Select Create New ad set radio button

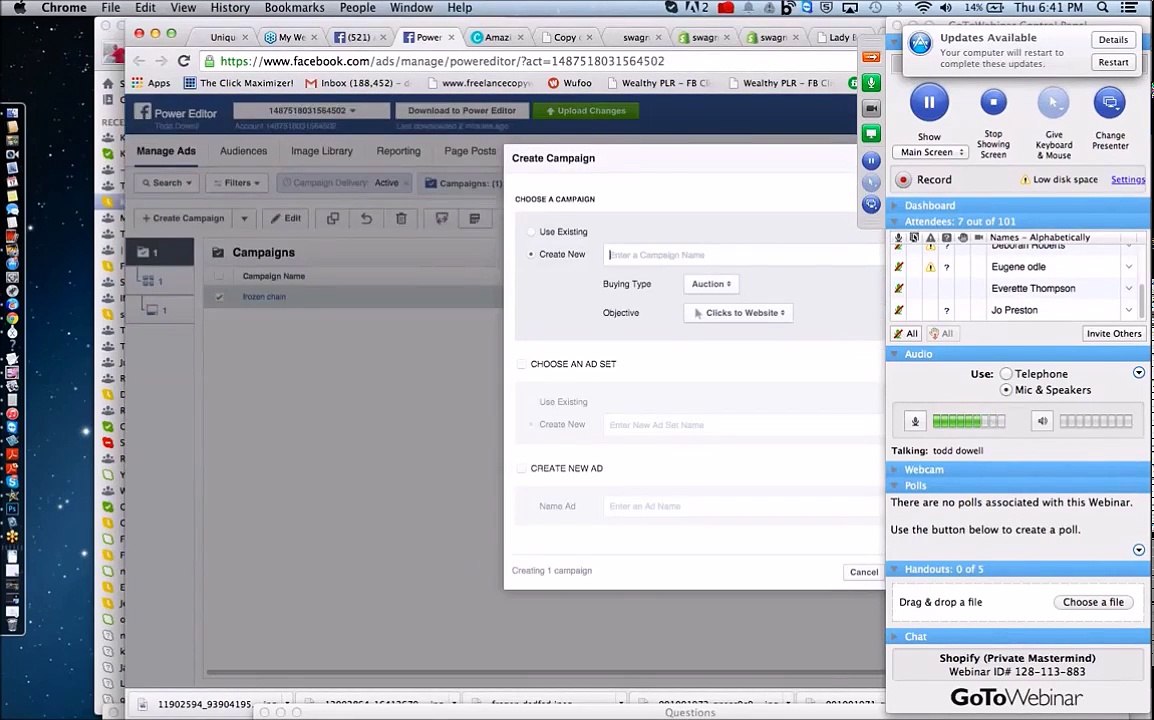click(x=531, y=425)
